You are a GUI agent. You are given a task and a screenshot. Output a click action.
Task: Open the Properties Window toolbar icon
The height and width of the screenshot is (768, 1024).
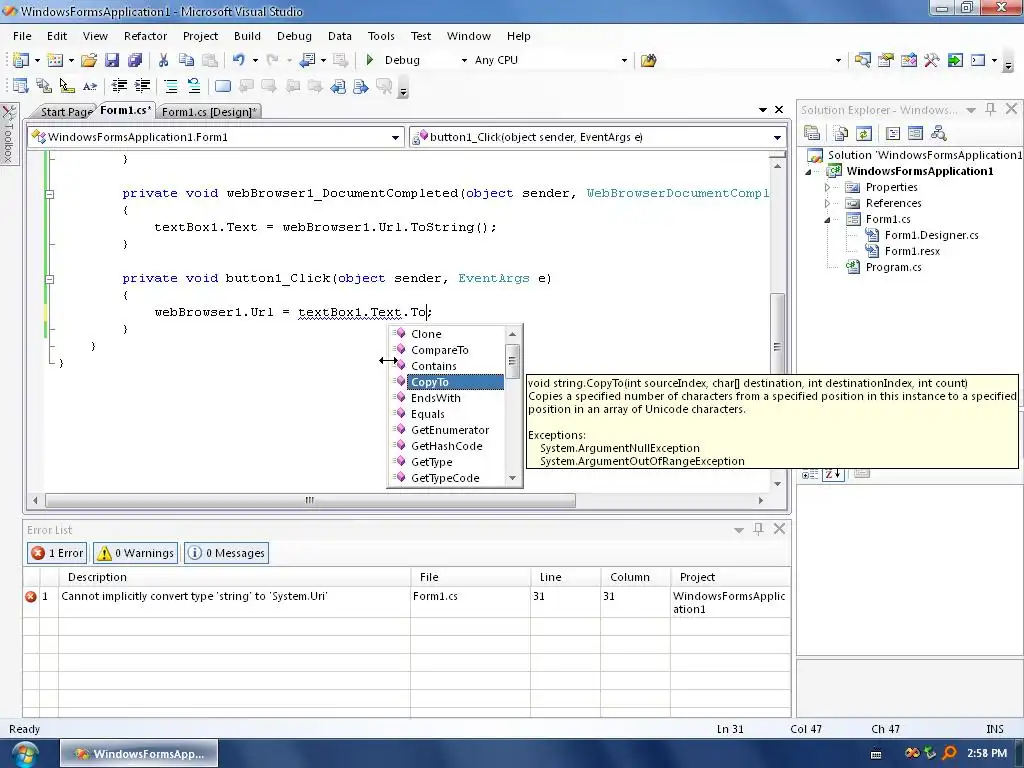[886, 60]
